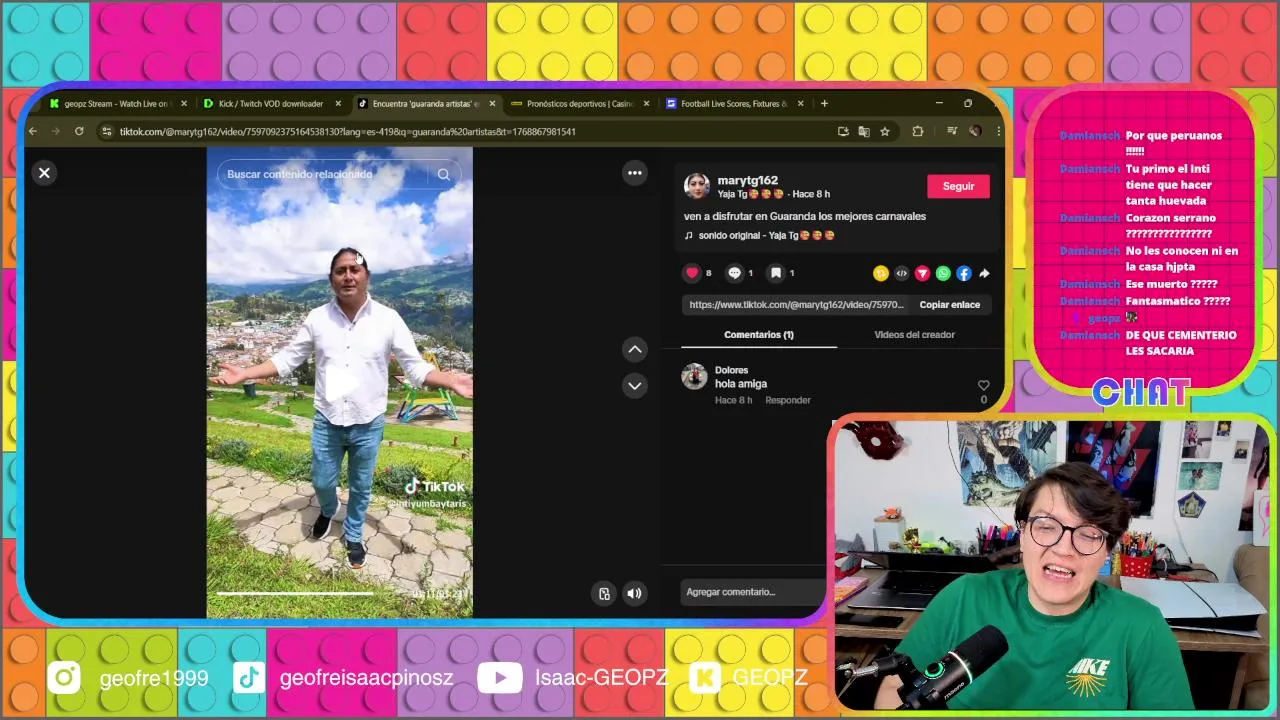1280x720 pixels.
Task: Click the embed code icon
Action: click(901, 273)
